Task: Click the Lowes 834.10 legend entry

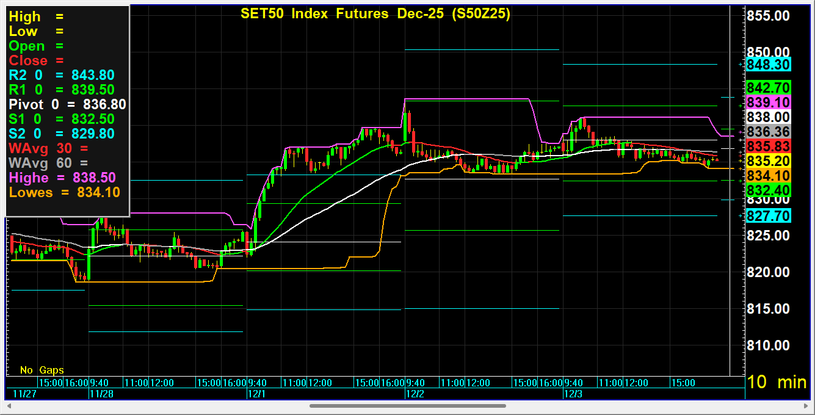Action: (x=65, y=192)
